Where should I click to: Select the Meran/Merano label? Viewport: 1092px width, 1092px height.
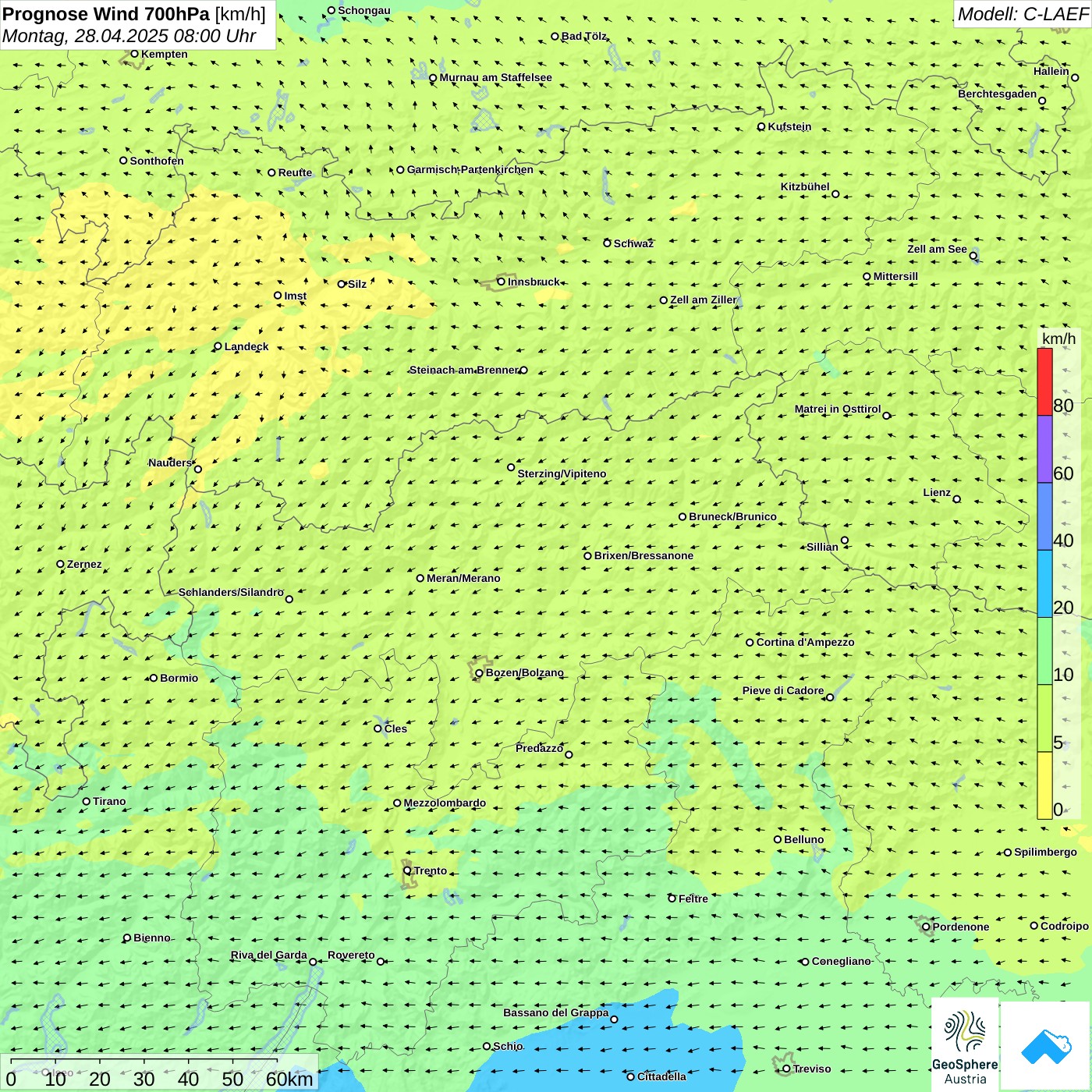pos(463,578)
